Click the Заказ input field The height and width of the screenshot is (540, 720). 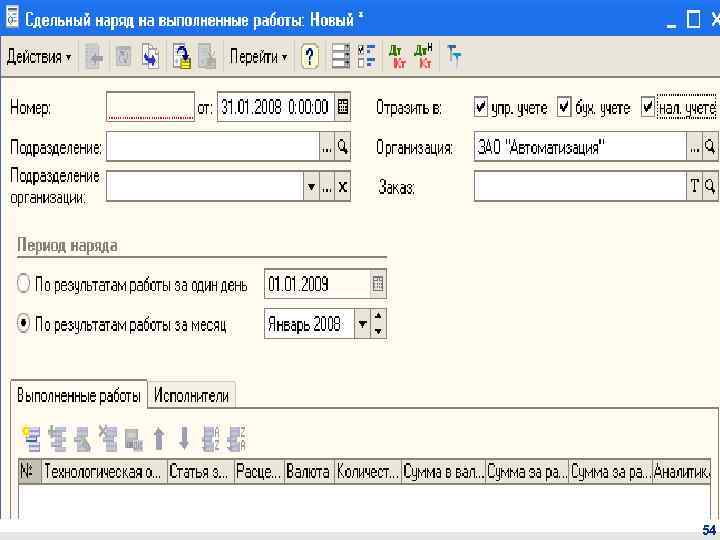[x=580, y=187]
